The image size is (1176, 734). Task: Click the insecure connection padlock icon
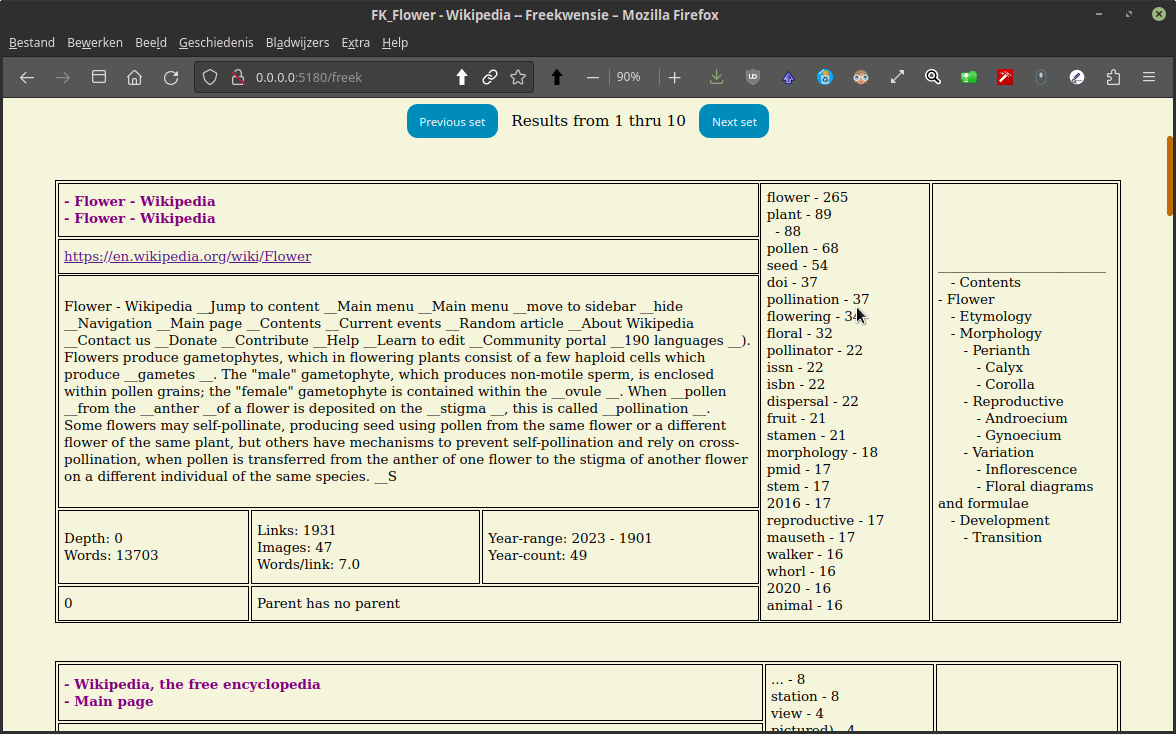click(x=238, y=77)
